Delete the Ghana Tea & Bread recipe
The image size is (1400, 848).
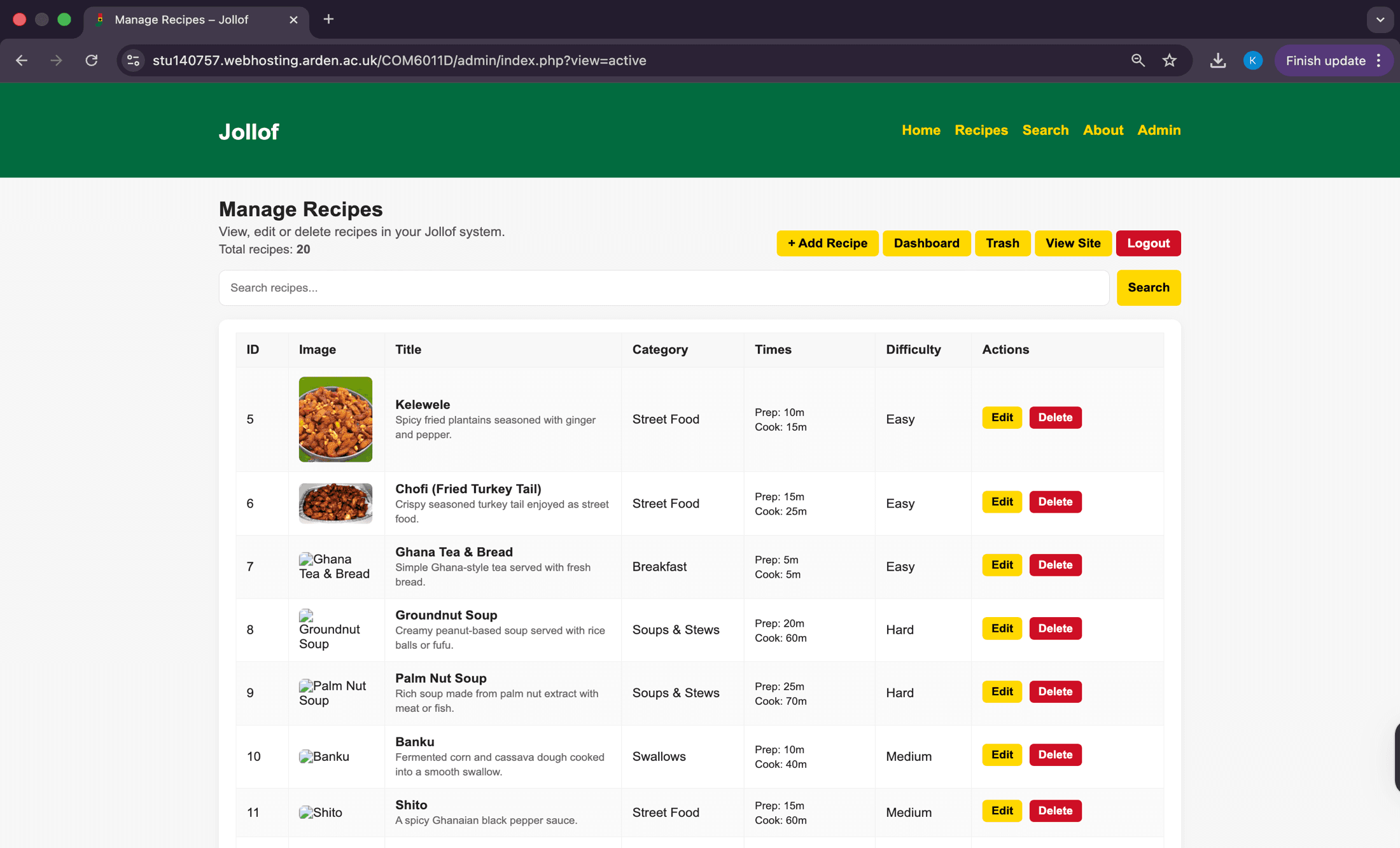point(1055,565)
